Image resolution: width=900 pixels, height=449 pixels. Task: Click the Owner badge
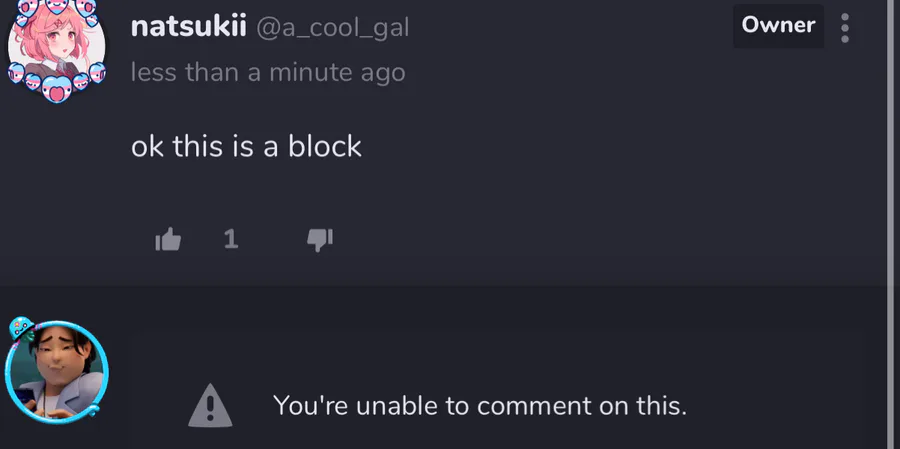pos(778,25)
